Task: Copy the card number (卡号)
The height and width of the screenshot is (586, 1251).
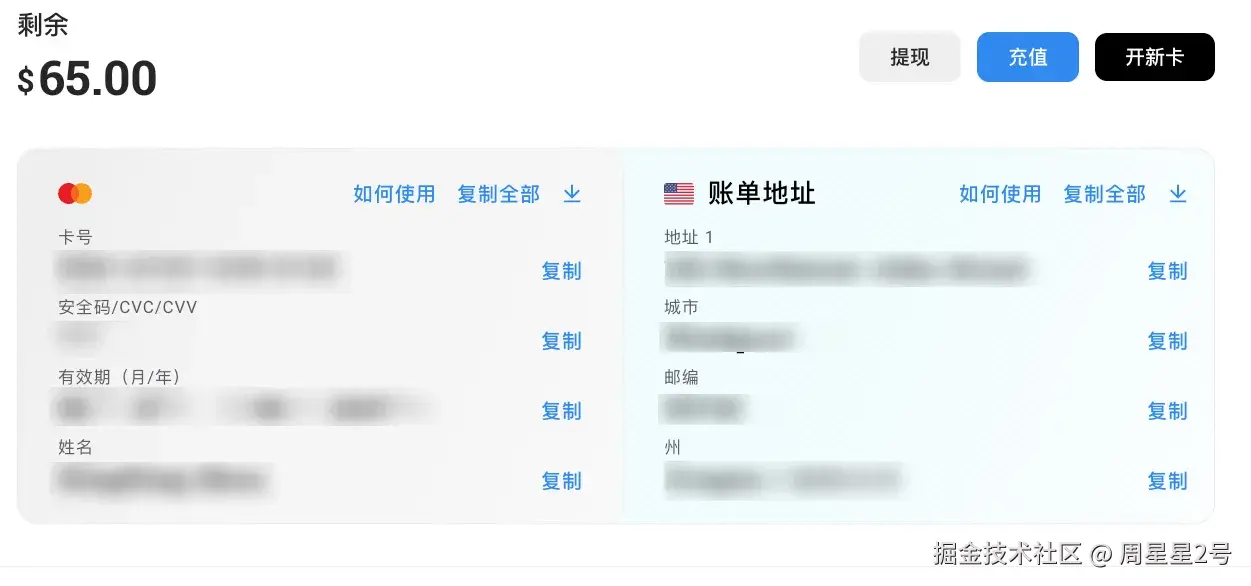Action: 561,271
